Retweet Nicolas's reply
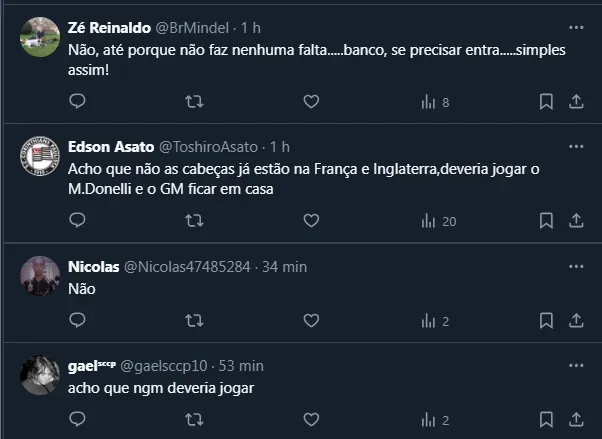The image size is (602, 439). pos(195,321)
